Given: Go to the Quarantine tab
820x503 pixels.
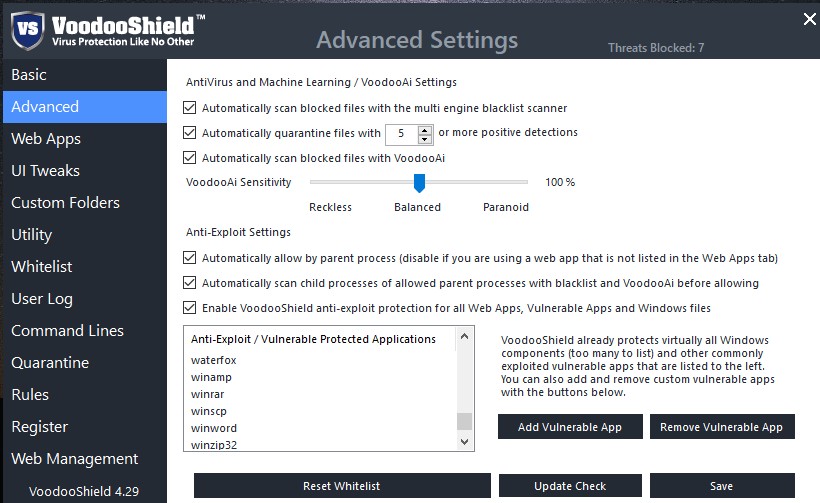Looking at the screenshot, I should 50,363.
